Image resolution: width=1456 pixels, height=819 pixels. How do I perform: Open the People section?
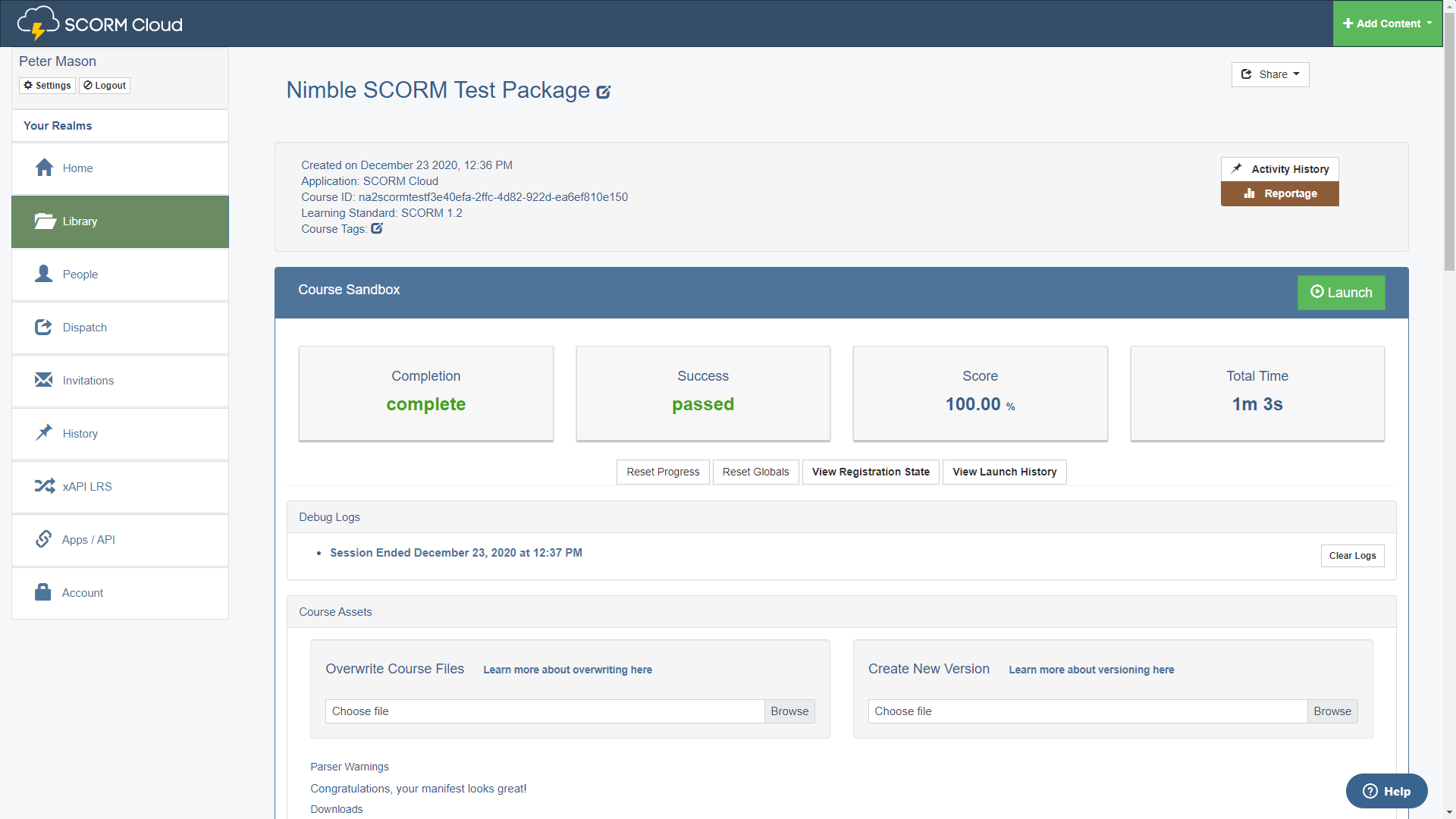[x=120, y=275]
